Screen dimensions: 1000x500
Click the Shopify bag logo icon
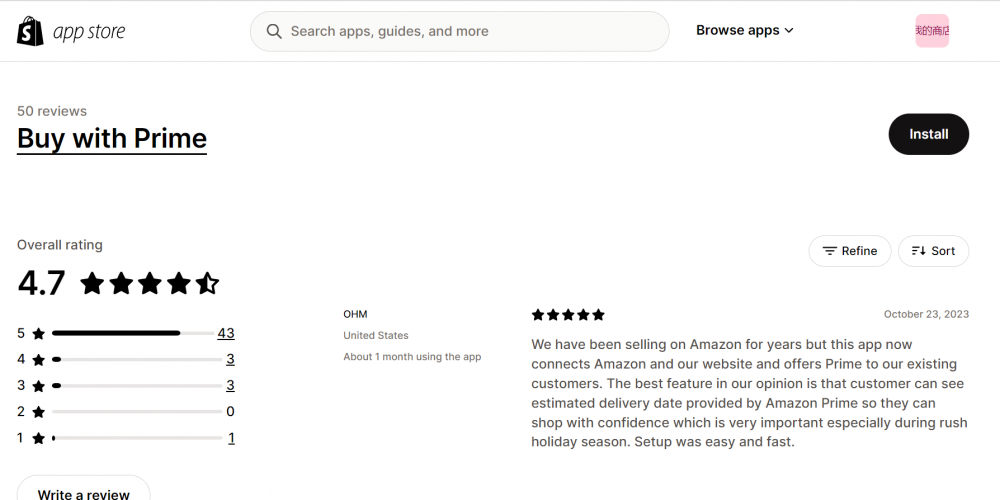point(30,31)
